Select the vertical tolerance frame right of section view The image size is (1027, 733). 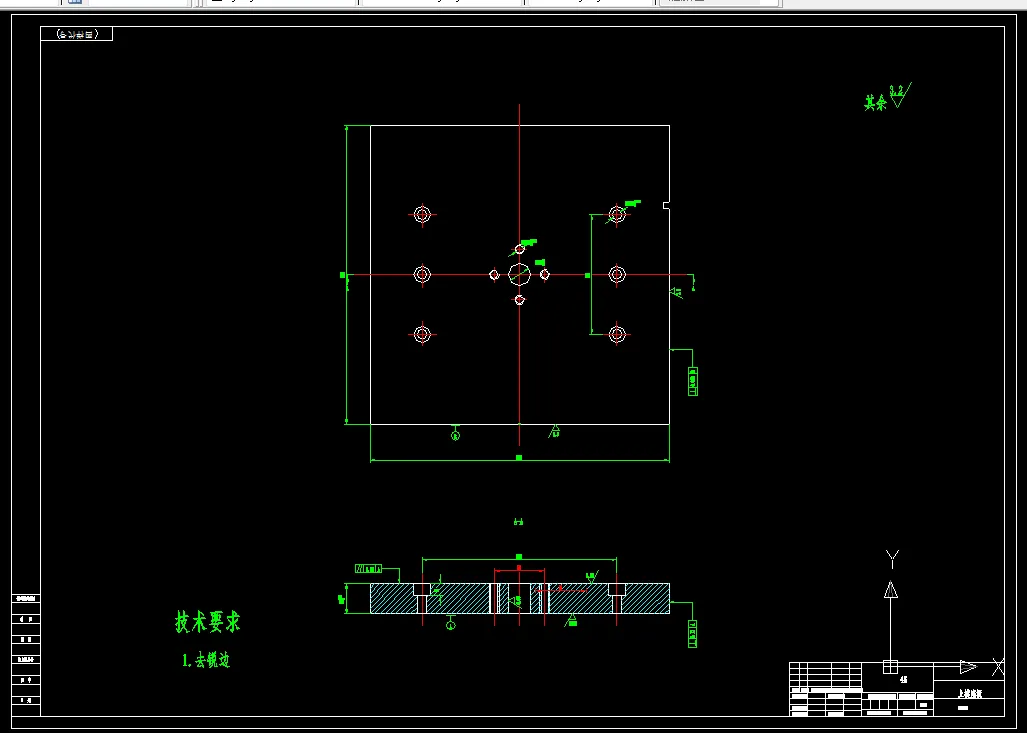[x=693, y=633]
